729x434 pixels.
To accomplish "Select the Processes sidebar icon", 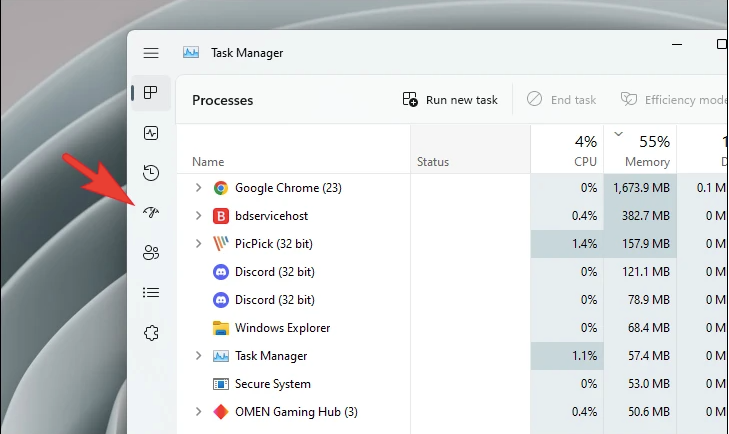I will (x=151, y=93).
